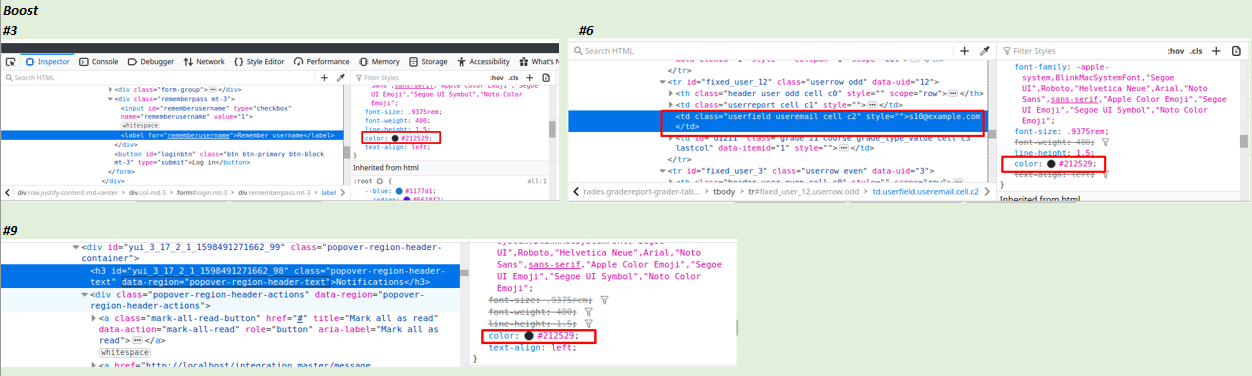1252x376 pixels.
Task: Open the Accessibility tab in screenshot #3
Action: [483, 62]
